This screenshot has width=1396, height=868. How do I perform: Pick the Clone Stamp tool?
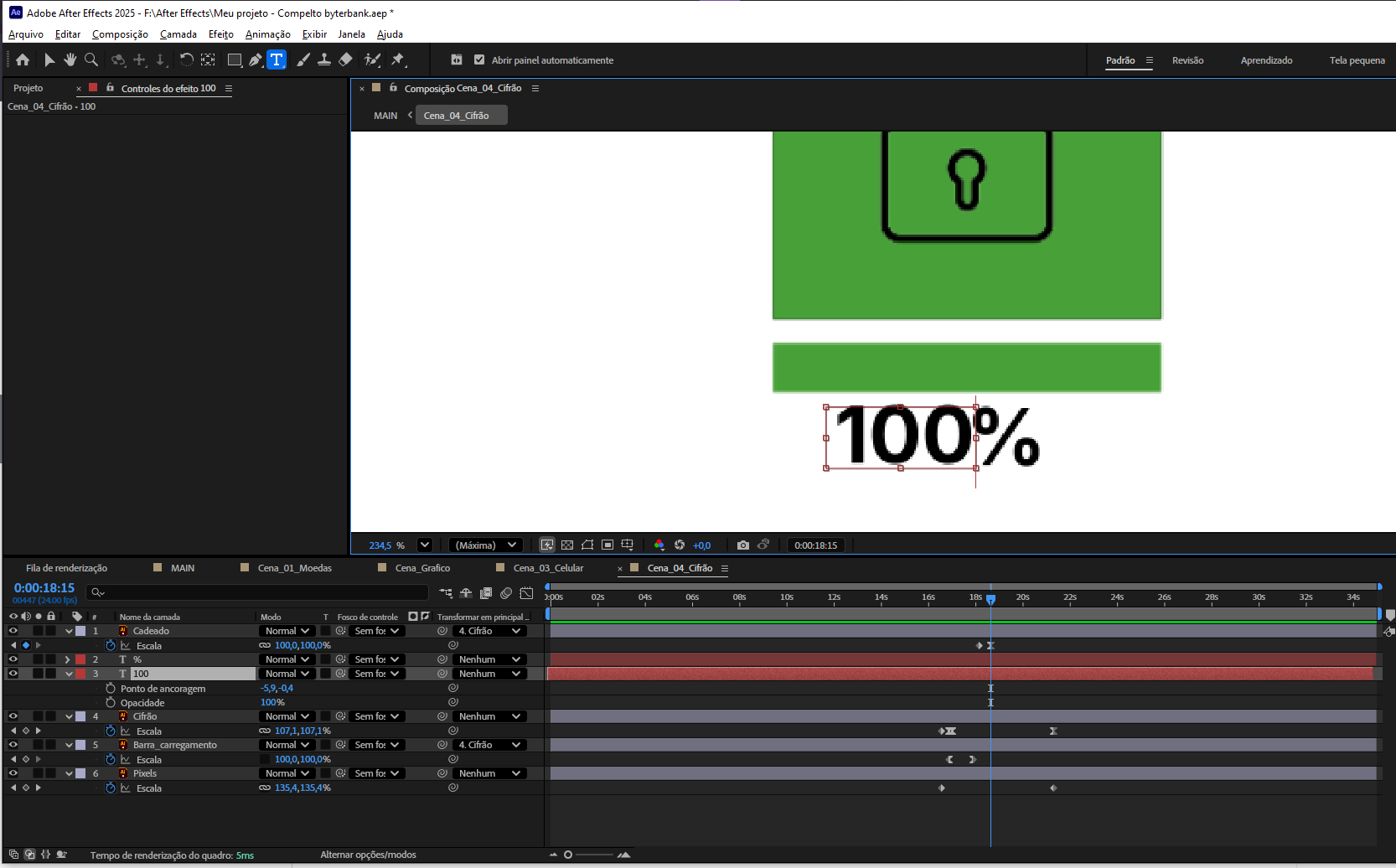point(324,59)
